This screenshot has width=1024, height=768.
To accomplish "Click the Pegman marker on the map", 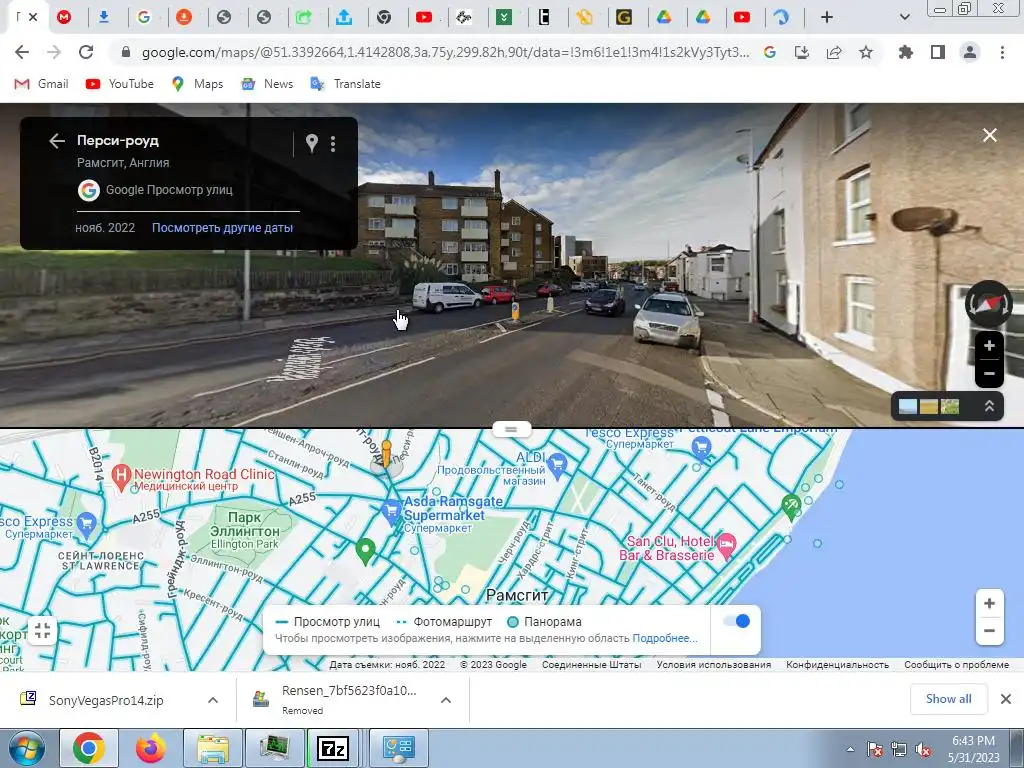I will pyautogui.click(x=386, y=454).
